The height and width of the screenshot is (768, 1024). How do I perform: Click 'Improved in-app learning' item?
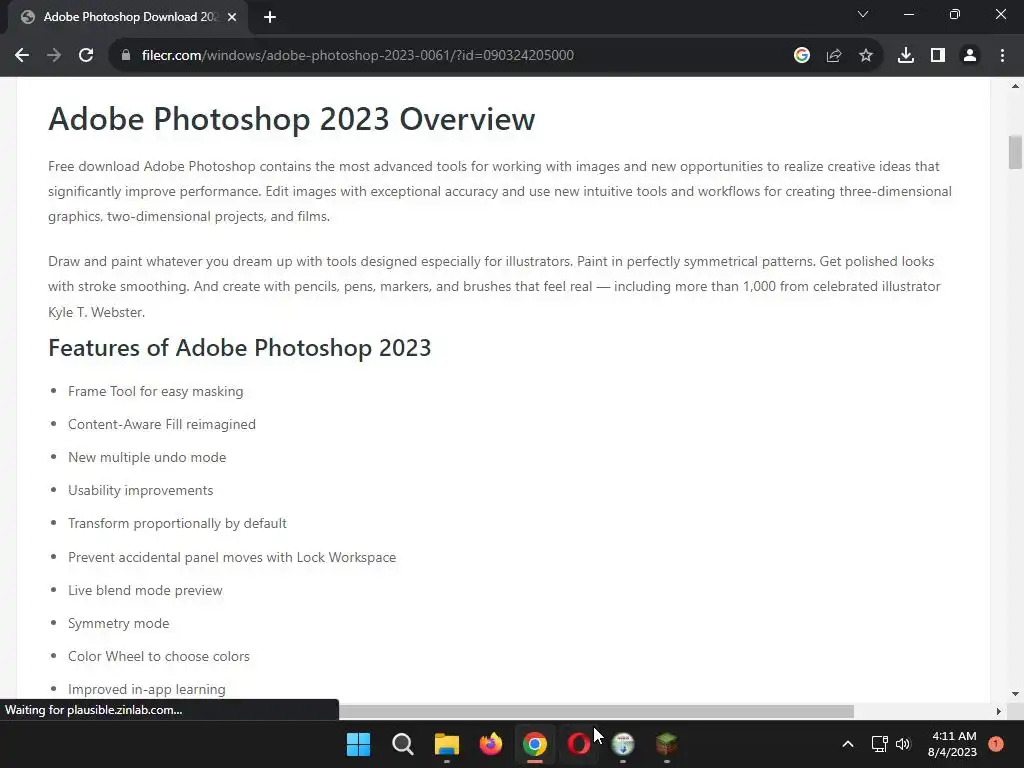point(146,690)
